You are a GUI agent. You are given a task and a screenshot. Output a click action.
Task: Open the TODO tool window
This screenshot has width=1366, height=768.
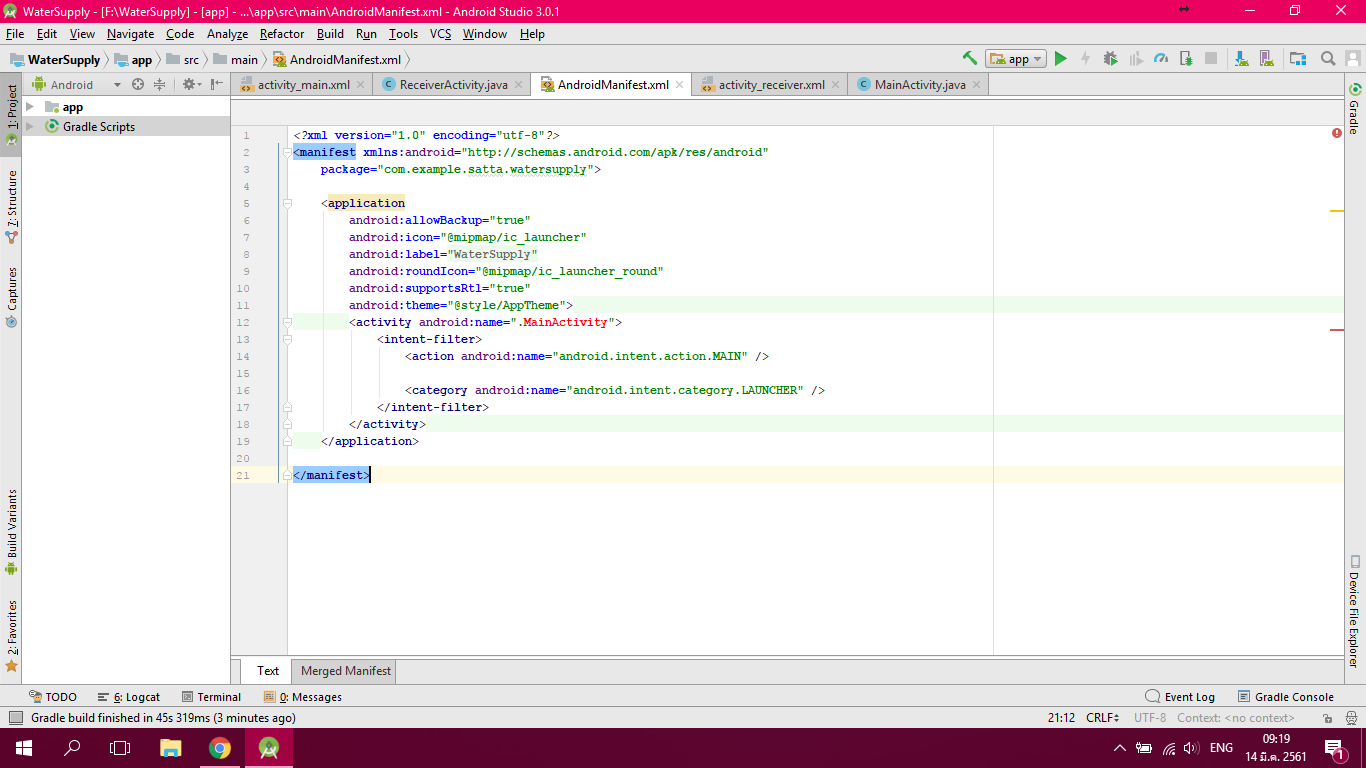pos(53,697)
